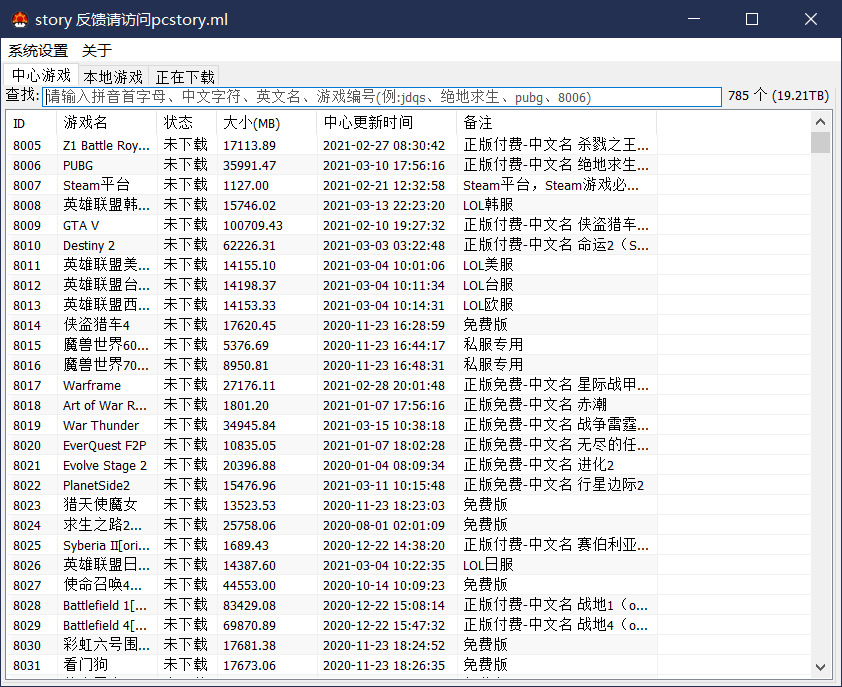Sort by the 中心更新时间 column header

coord(387,123)
